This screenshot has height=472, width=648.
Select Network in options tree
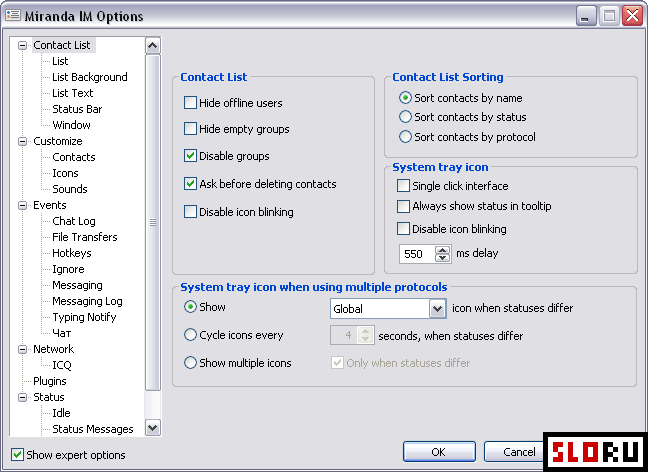coord(53,349)
